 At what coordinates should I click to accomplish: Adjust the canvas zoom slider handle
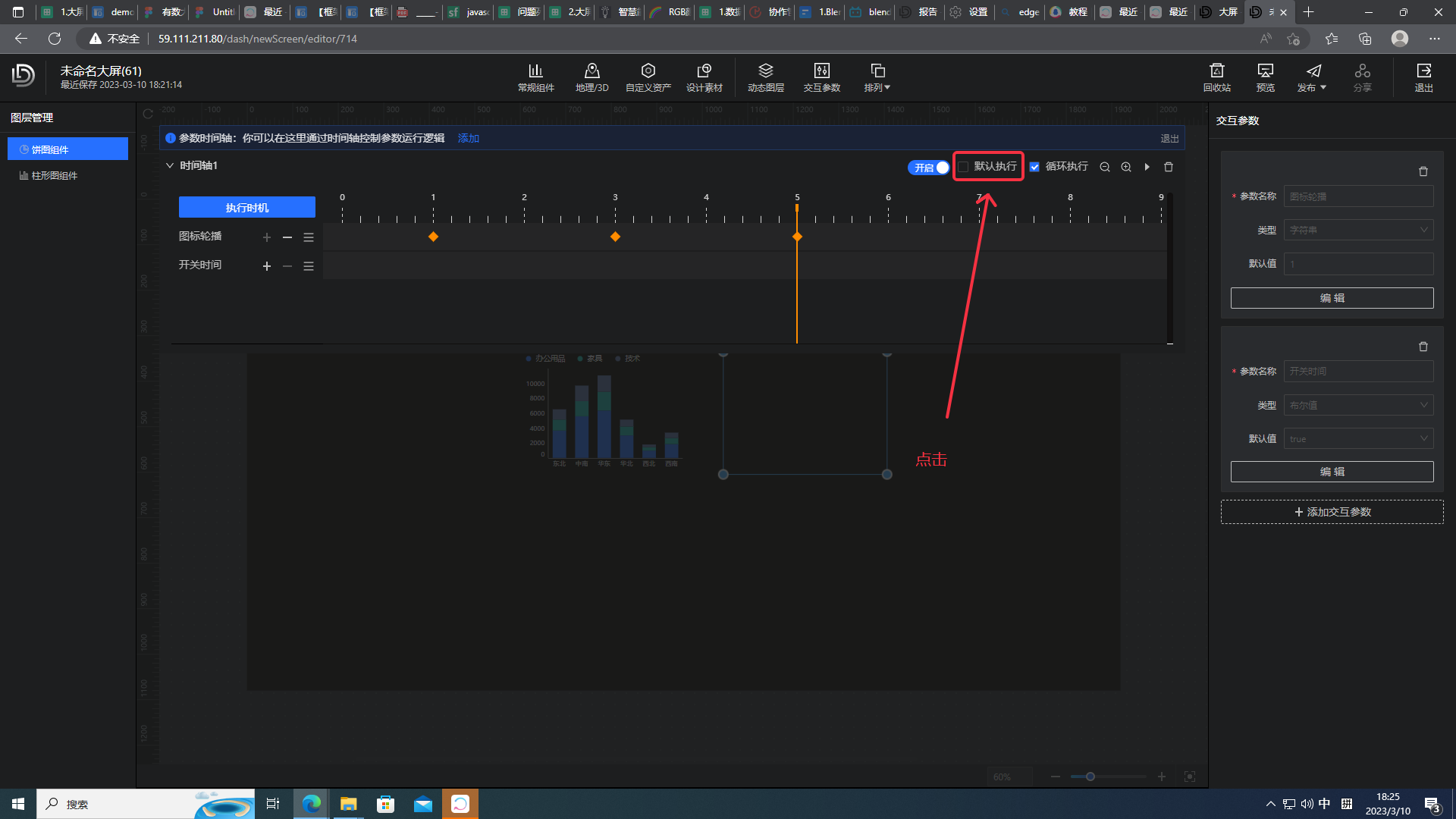click(x=1090, y=777)
